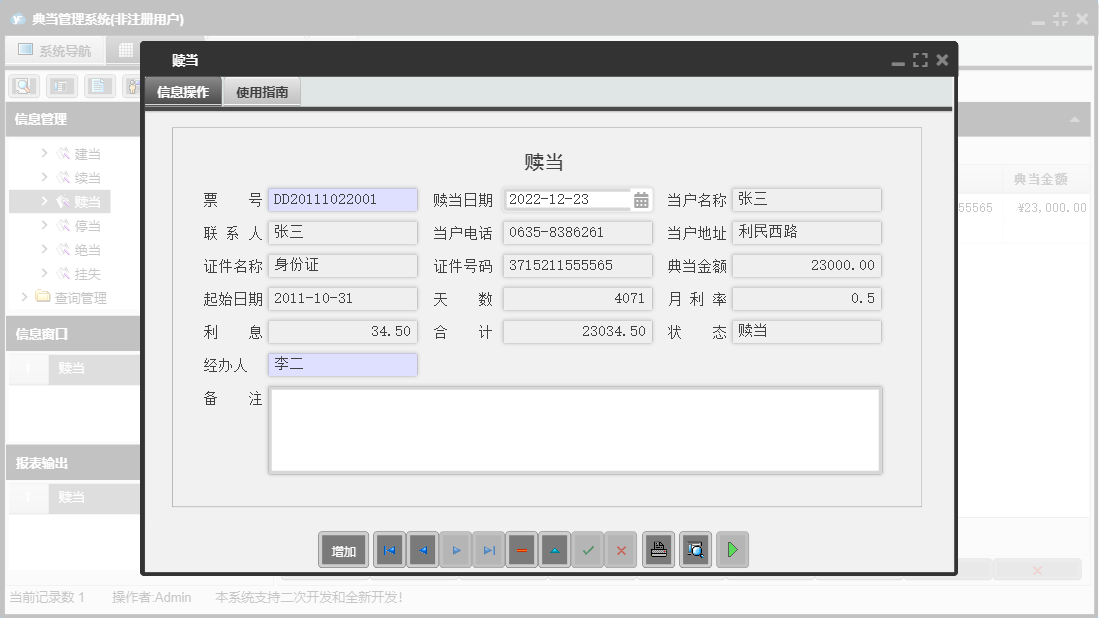Click the printer icon to print
1099x618 pixels.
[658, 550]
